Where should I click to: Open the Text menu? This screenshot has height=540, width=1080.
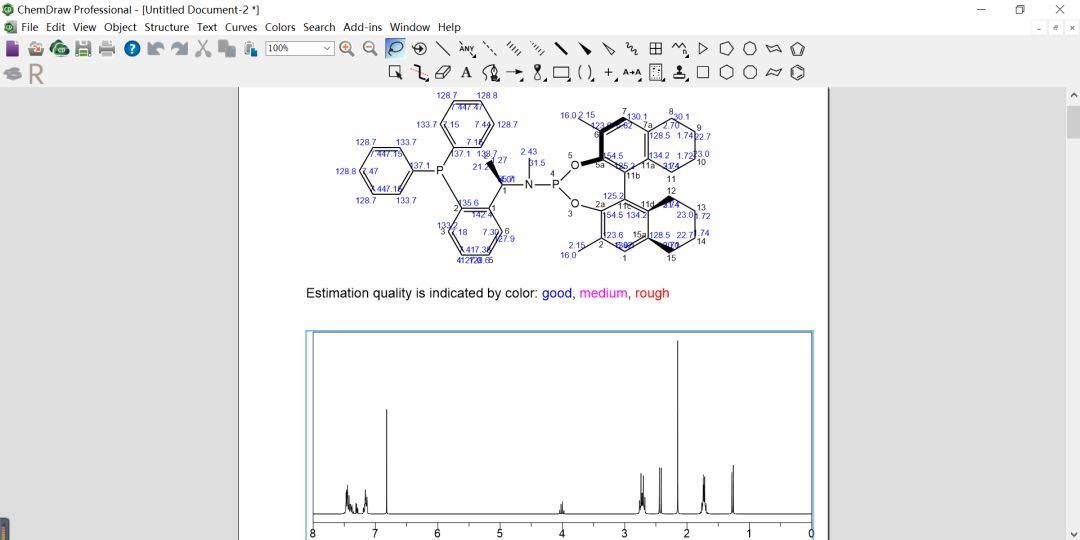click(x=207, y=28)
